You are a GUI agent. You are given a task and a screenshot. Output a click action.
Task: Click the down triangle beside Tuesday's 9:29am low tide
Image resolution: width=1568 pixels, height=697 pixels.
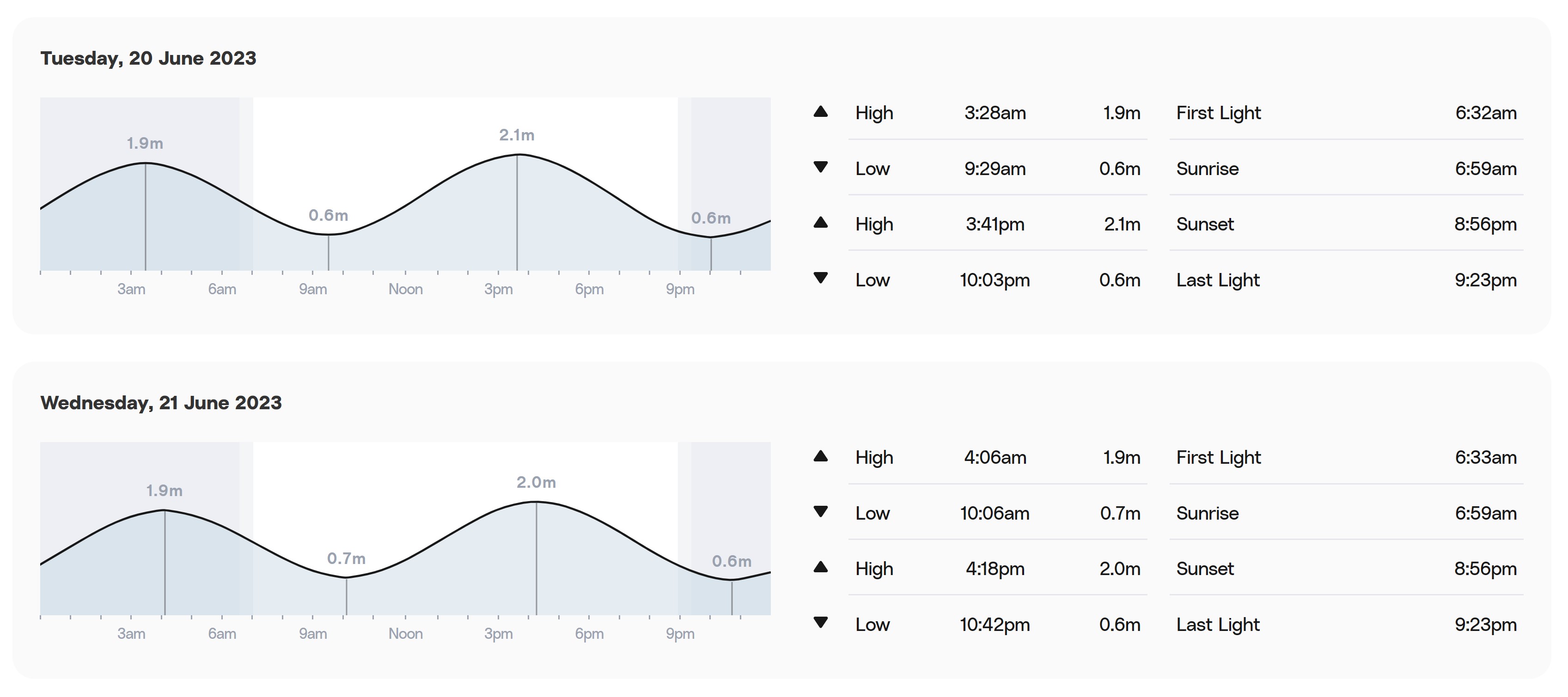pos(821,167)
